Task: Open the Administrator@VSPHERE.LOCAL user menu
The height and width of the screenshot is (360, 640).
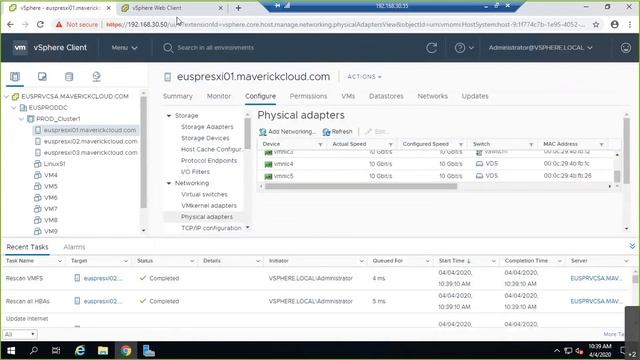Action: pyautogui.click(x=540, y=48)
